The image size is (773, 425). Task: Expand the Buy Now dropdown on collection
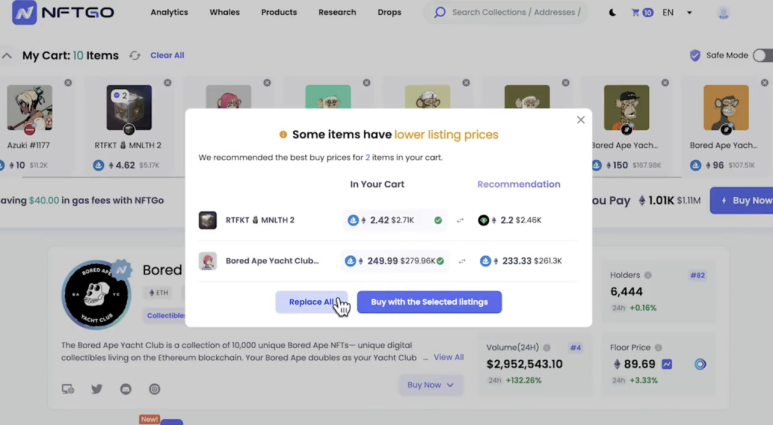coord(430,385)
